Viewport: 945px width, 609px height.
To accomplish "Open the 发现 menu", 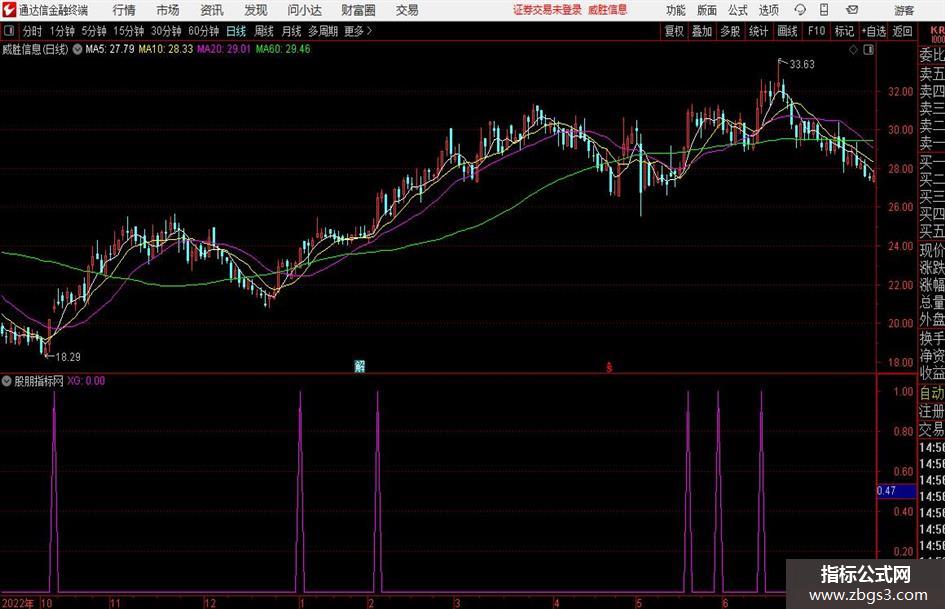I will coord(256,10).
